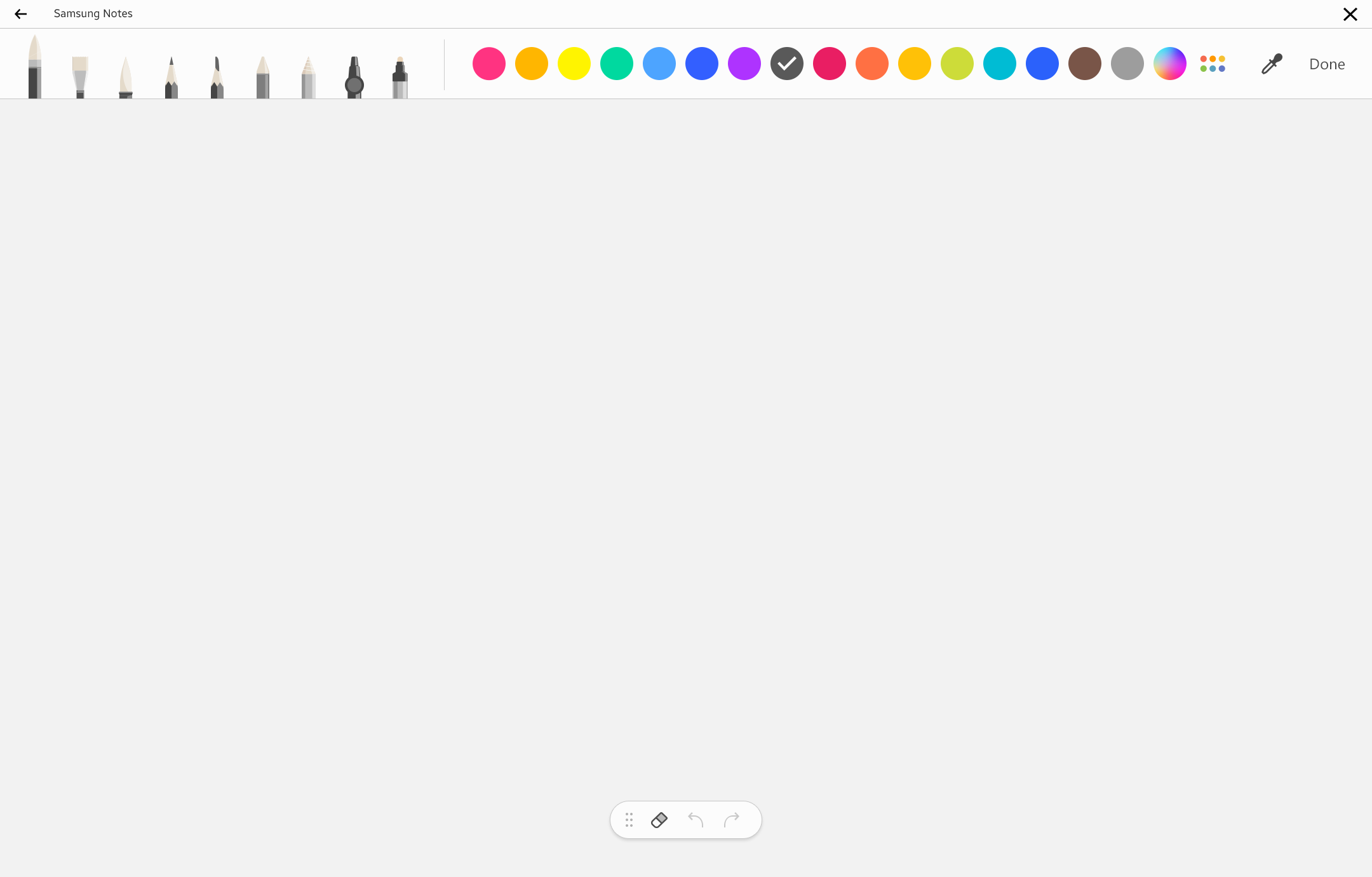Click the redo arrow
The height and width of the screenshot is (877, 1372).
coord(732,820)
